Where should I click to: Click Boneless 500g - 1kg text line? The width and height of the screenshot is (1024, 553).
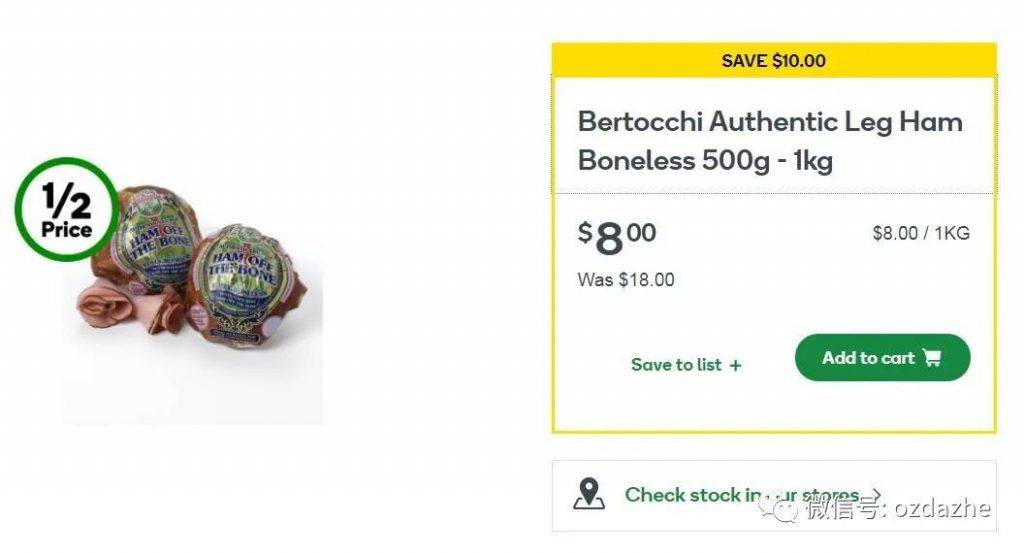click(x=705, y=161)
